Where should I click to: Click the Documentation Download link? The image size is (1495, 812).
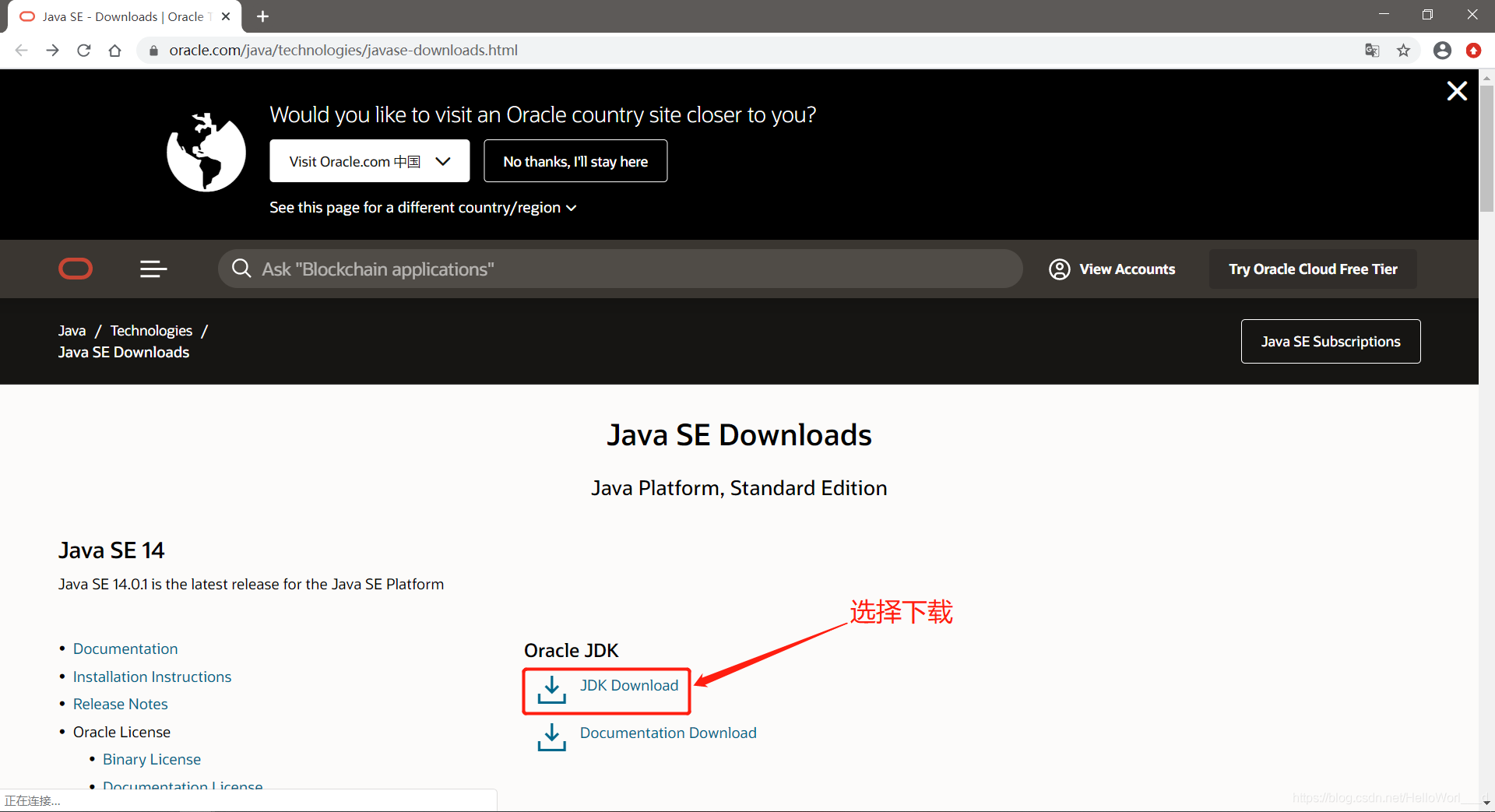tap(668, 733)
